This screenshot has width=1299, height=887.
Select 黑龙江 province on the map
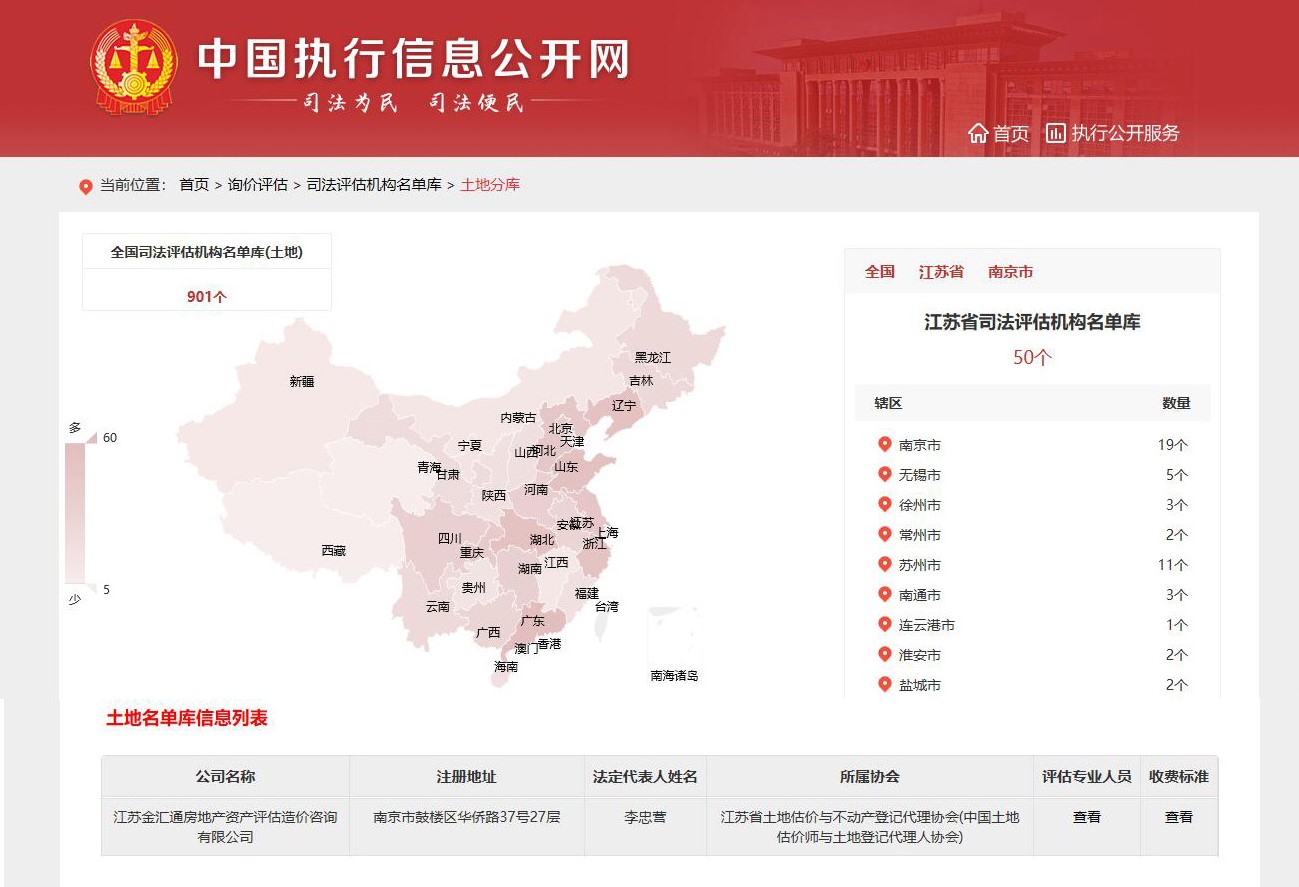652,357
